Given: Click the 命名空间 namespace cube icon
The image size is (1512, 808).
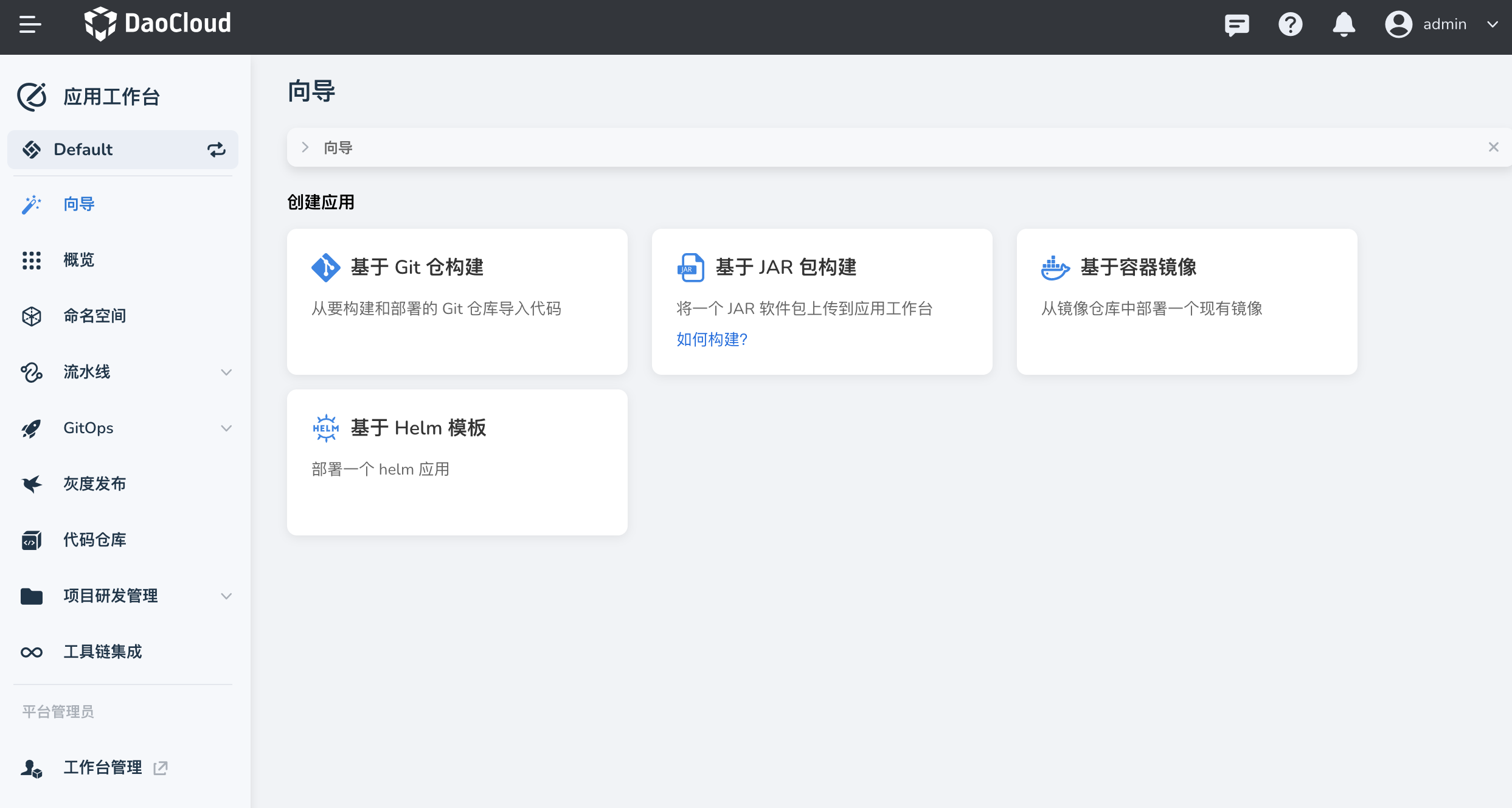Looking at the screenshot, I should pyautogui.click(x=32, y=316).
